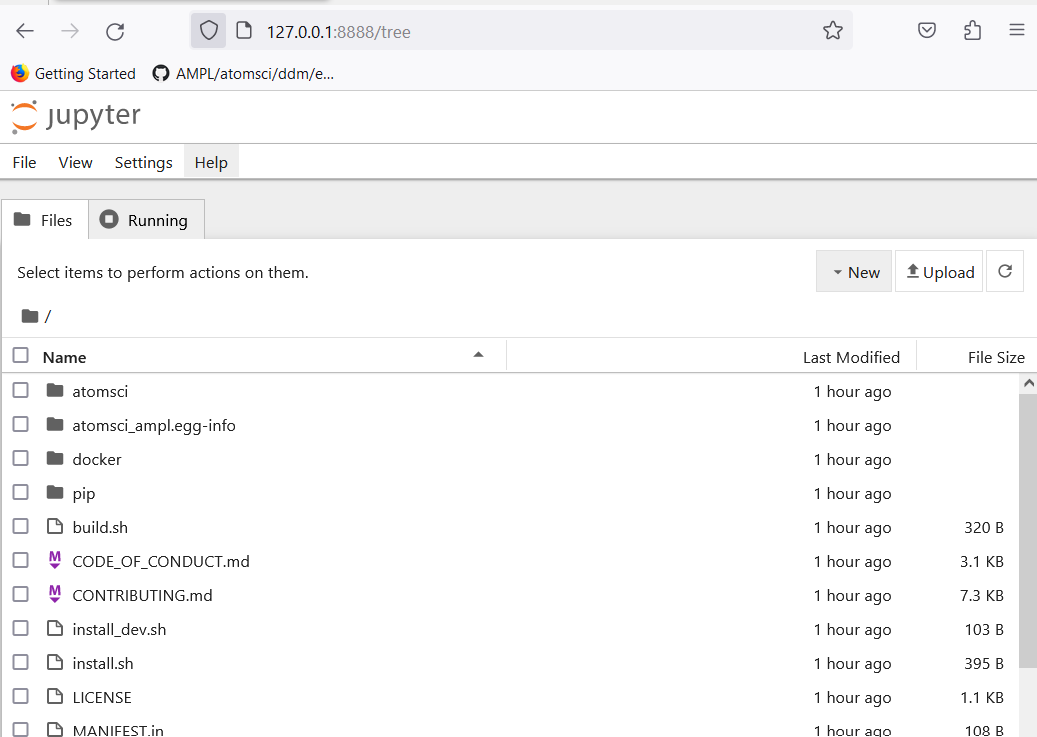Open the Help menu
This screenshot has width=1037, height=737.
211,163
